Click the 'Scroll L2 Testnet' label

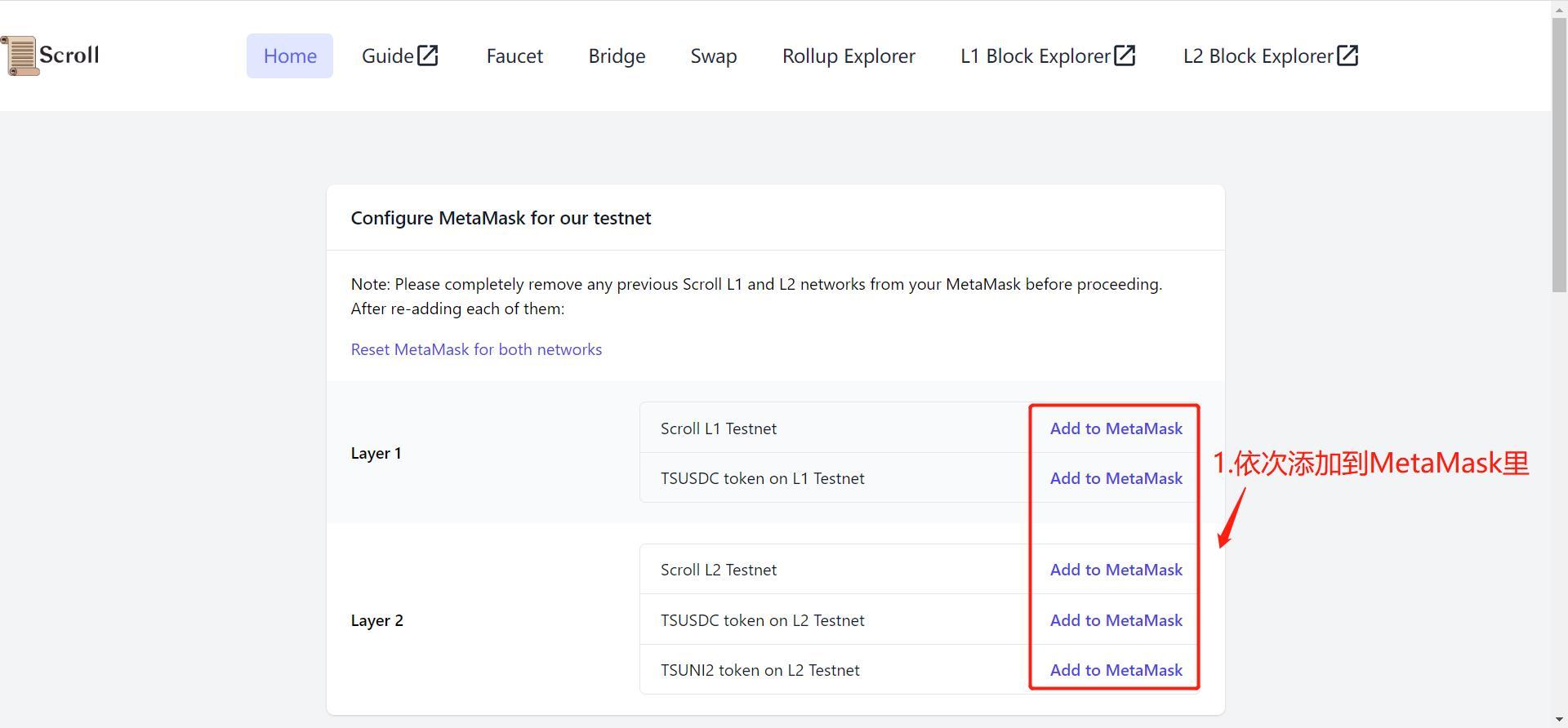point(719,570)
